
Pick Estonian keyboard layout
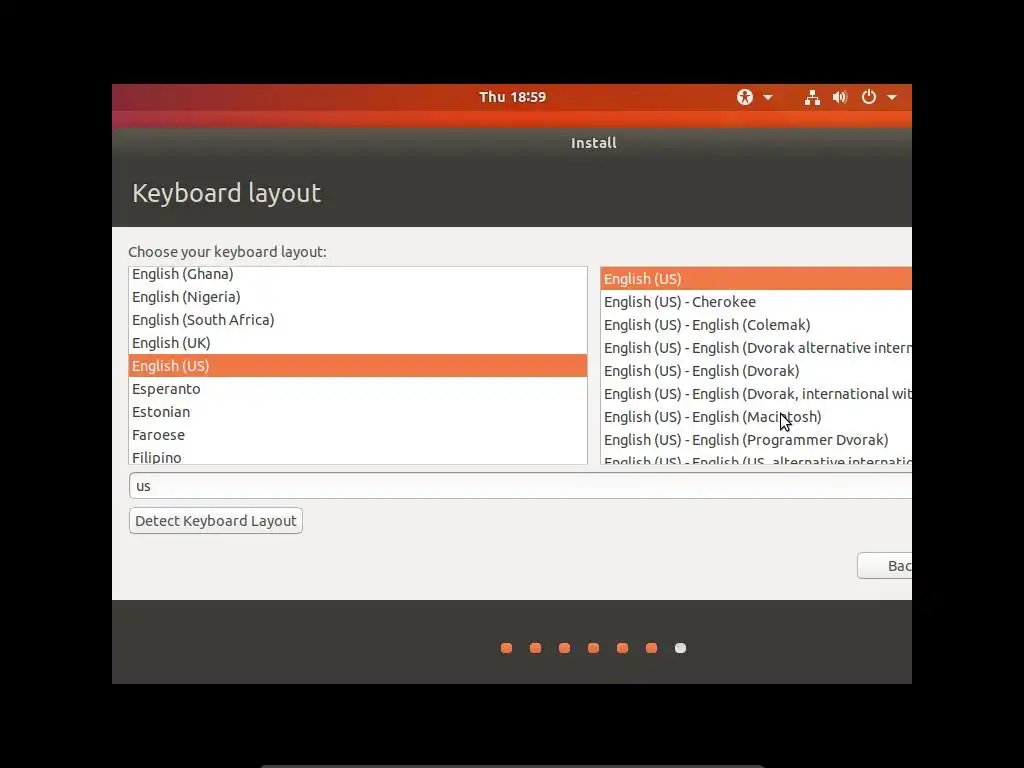[358, 412]
